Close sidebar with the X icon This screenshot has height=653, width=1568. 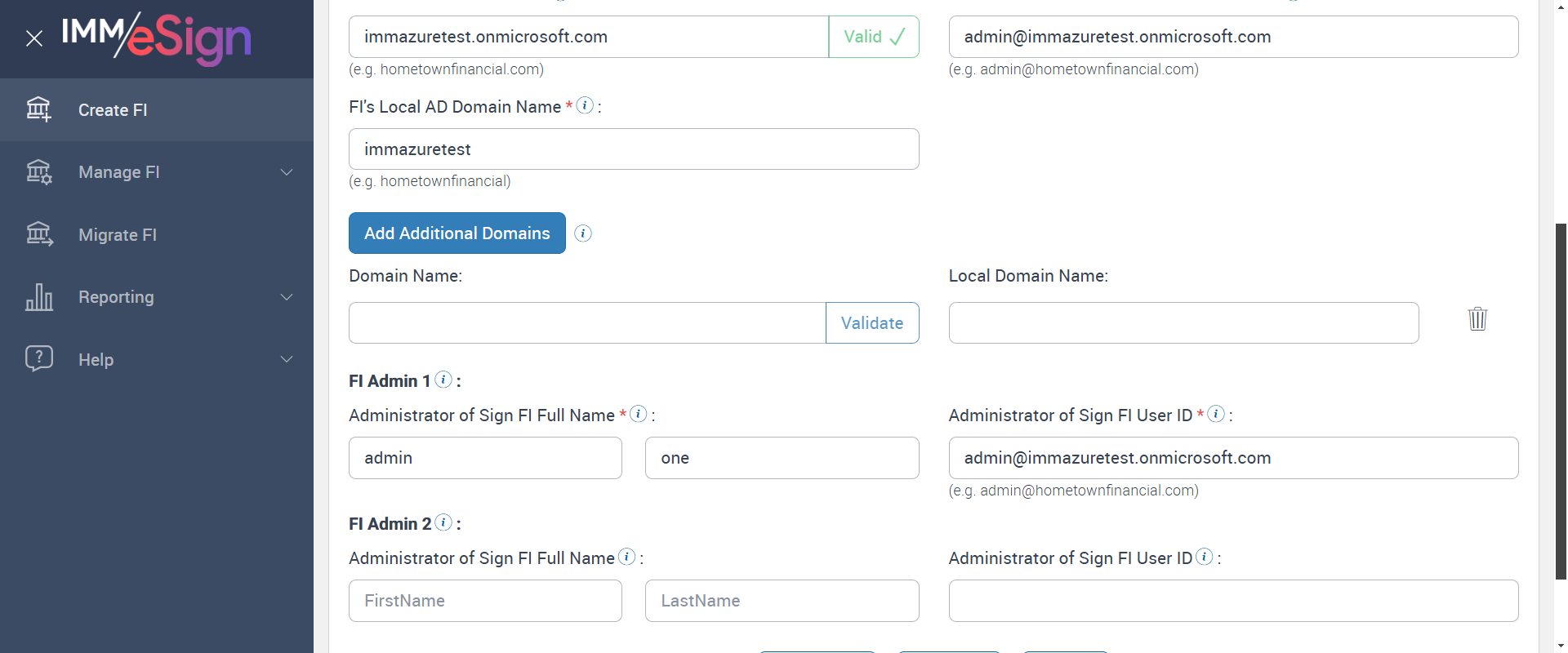coord(33,38)
